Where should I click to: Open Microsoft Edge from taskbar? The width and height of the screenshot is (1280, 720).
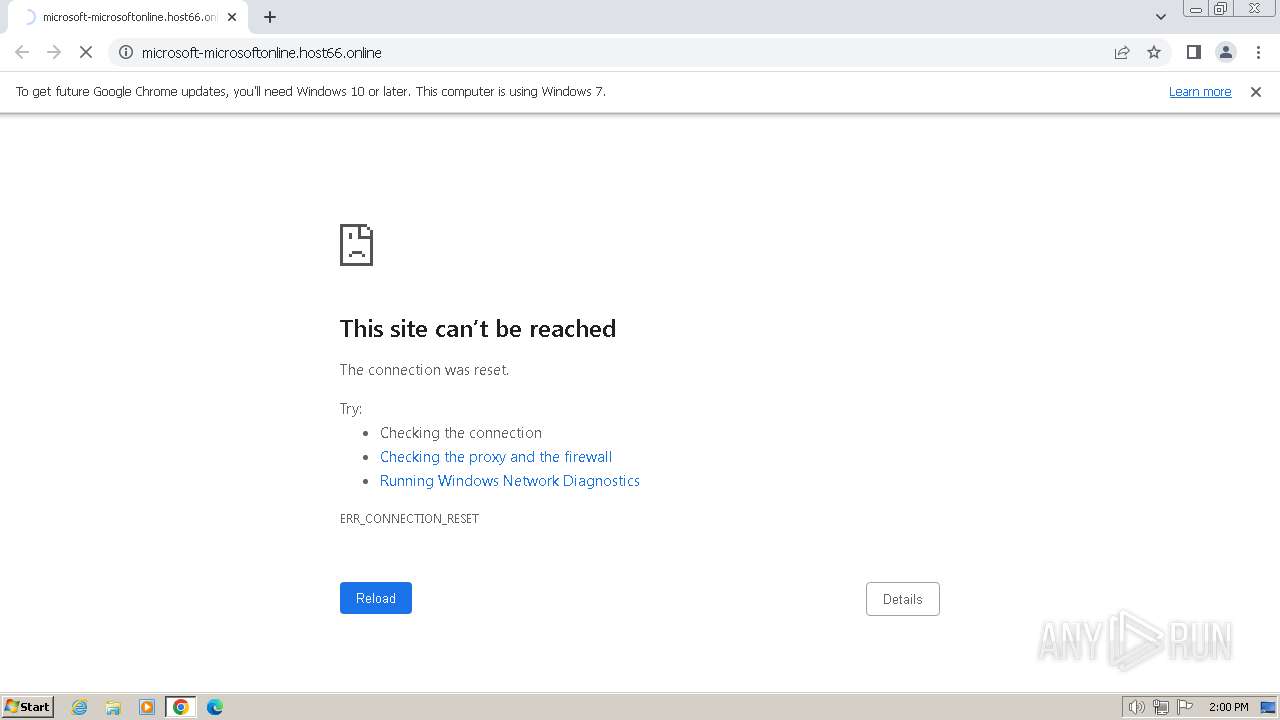click(215, 707)
